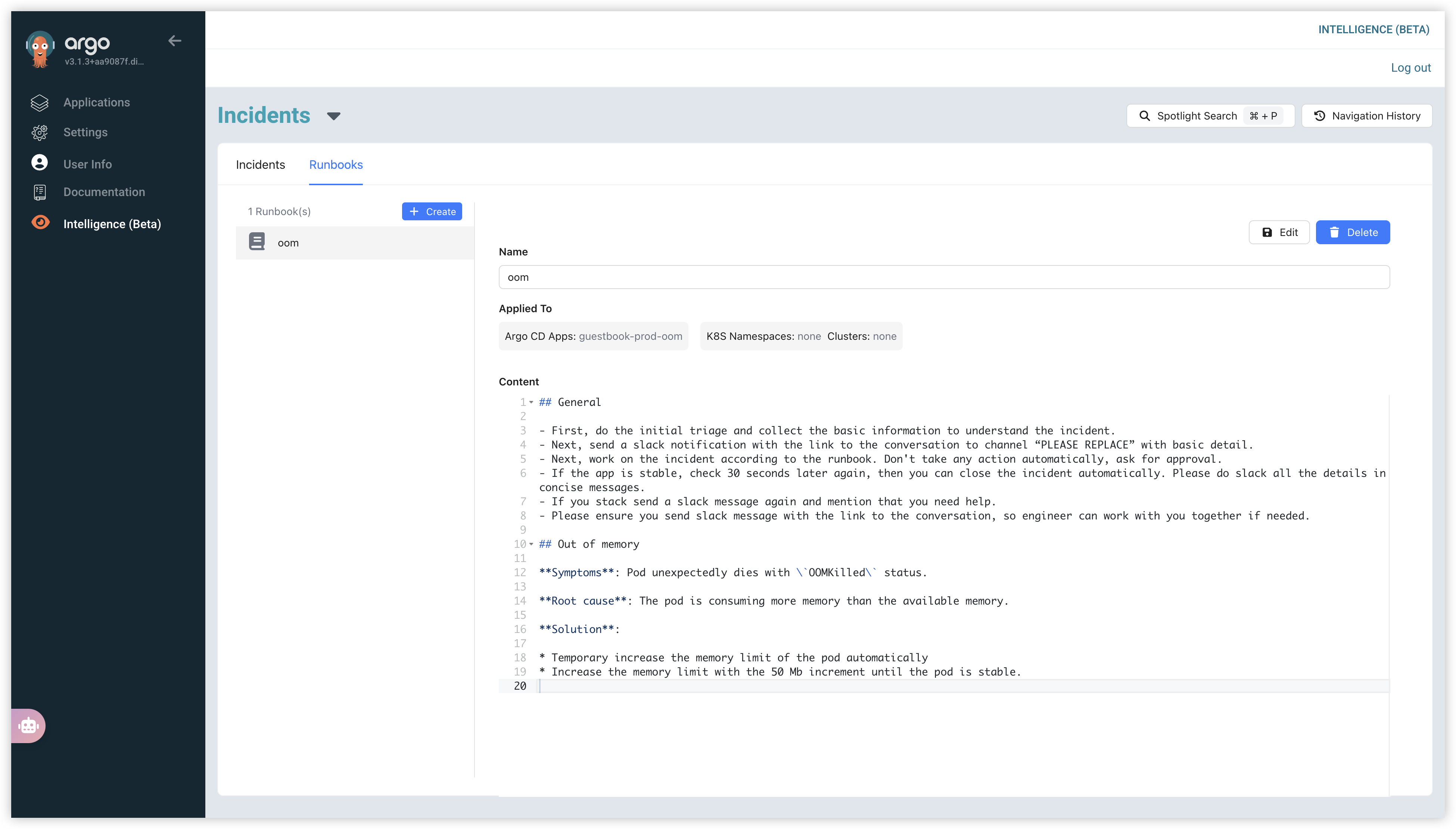Collapse the Out of memory fold arrow
1456x829 pixels.
532,544
